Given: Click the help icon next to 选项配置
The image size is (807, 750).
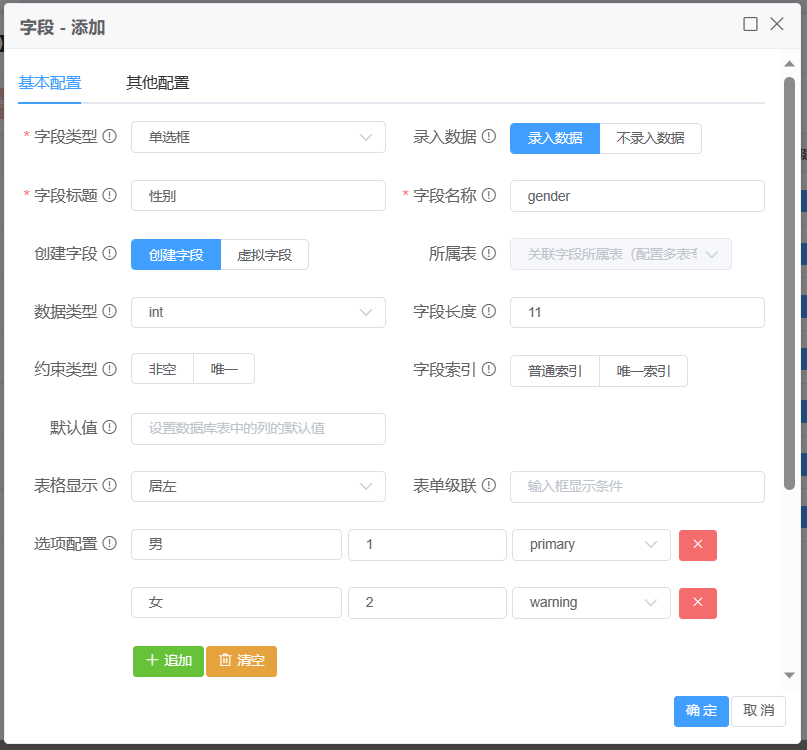Looking at the screenshot, I should click(110, 544).
